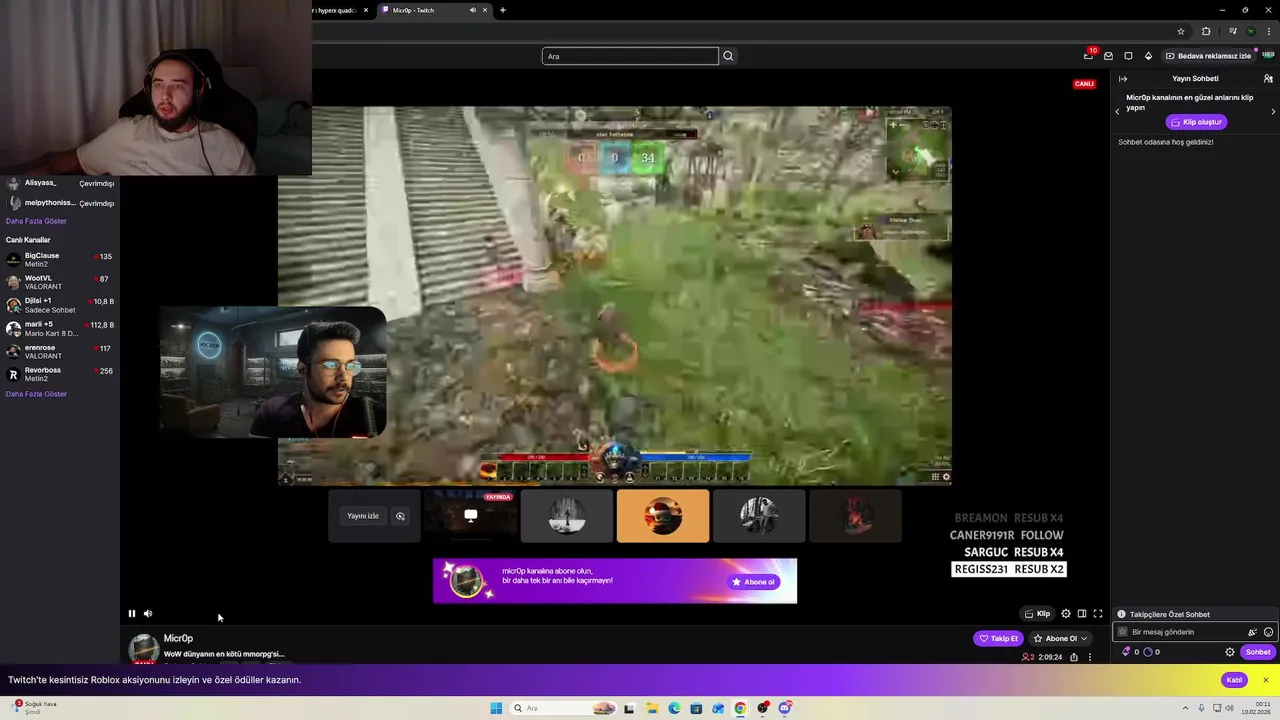Open Chrome media controls icon
The width and height of the screenshot is (1280, 720).
click(1233, 31)
